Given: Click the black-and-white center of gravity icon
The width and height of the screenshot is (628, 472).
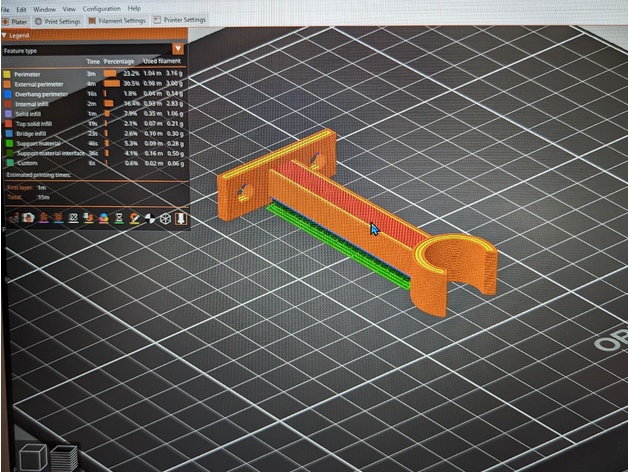Looking at the screenshot, I should pos(148,217).
